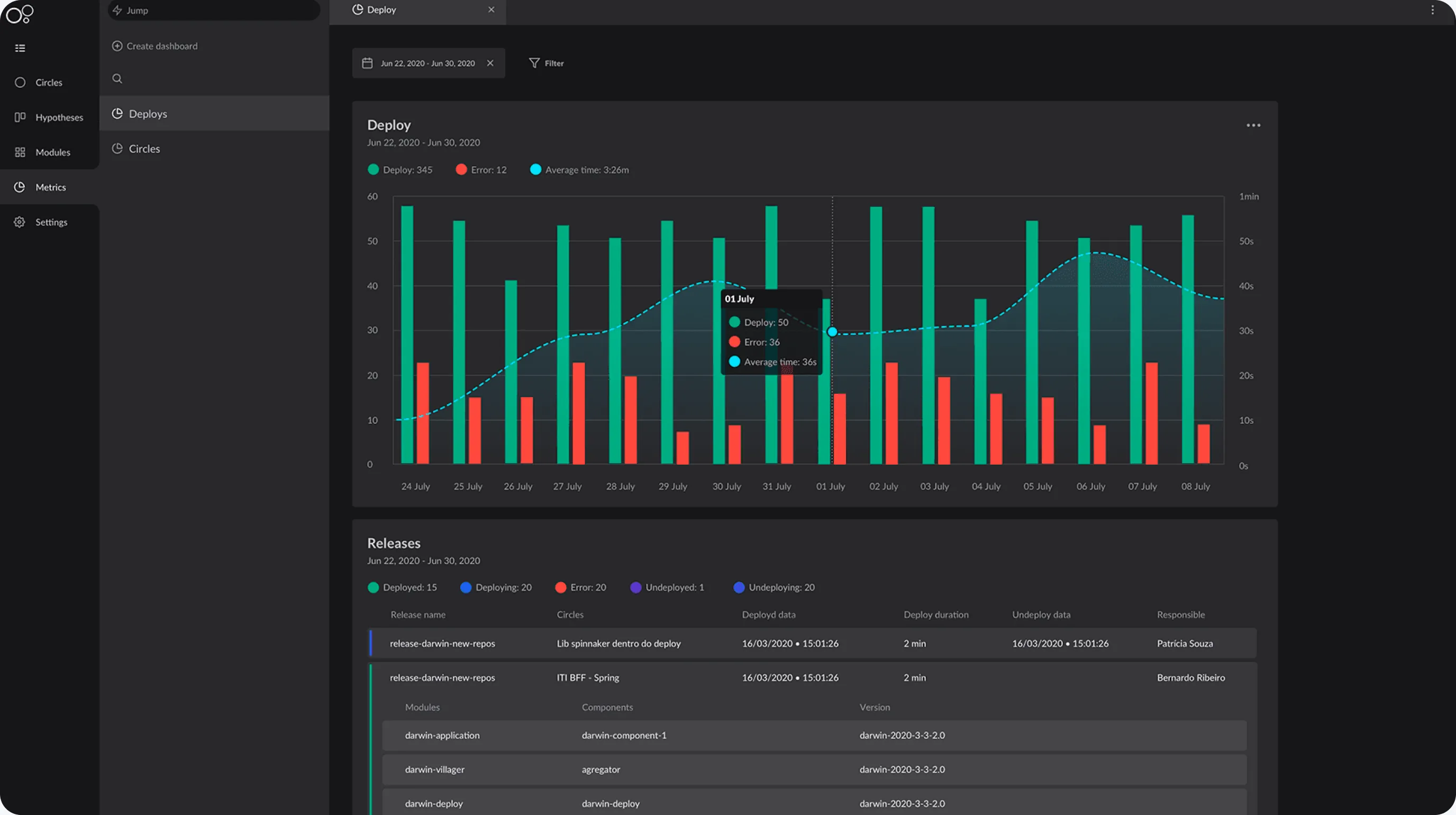
Task: Open the date range picker Jun 22 - Jun 30
Action: click(x=429, y=64)
